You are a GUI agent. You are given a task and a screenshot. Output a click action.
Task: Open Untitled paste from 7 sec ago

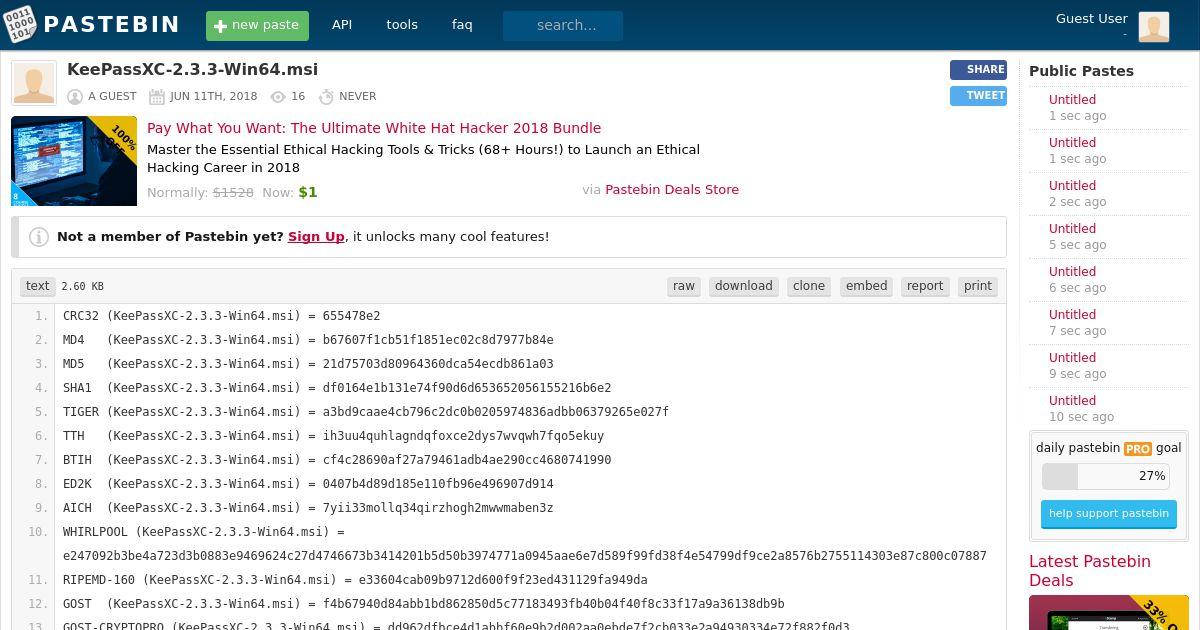point(1072,315)
